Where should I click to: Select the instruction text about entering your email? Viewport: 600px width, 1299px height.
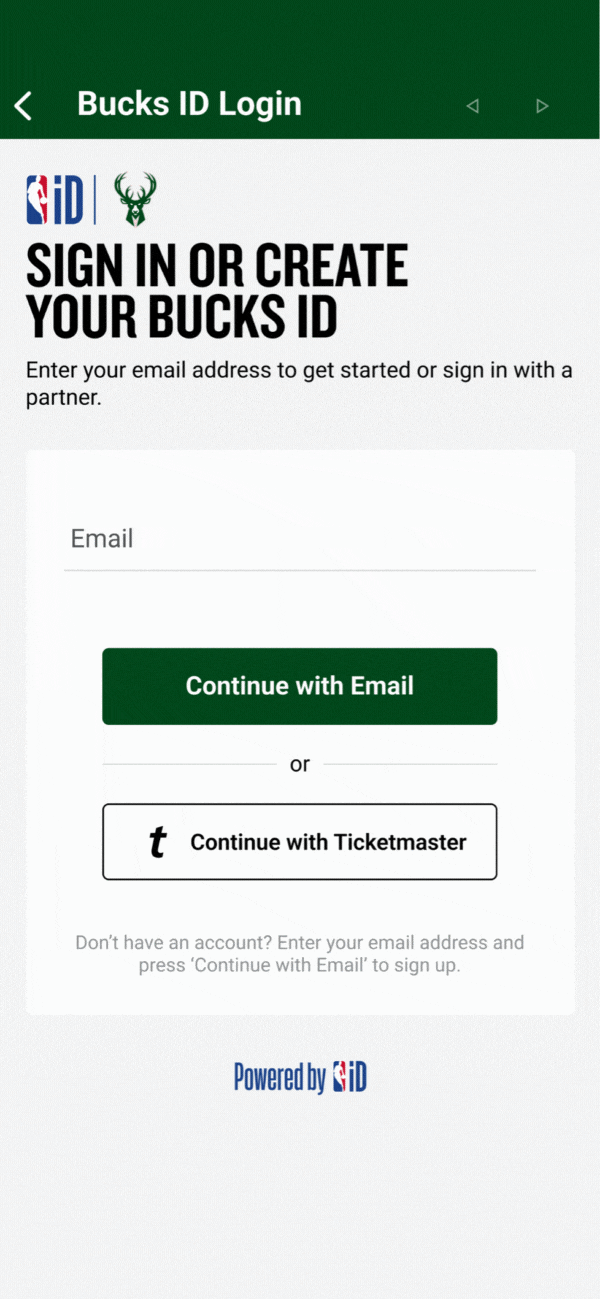click(x=299, y=381)
